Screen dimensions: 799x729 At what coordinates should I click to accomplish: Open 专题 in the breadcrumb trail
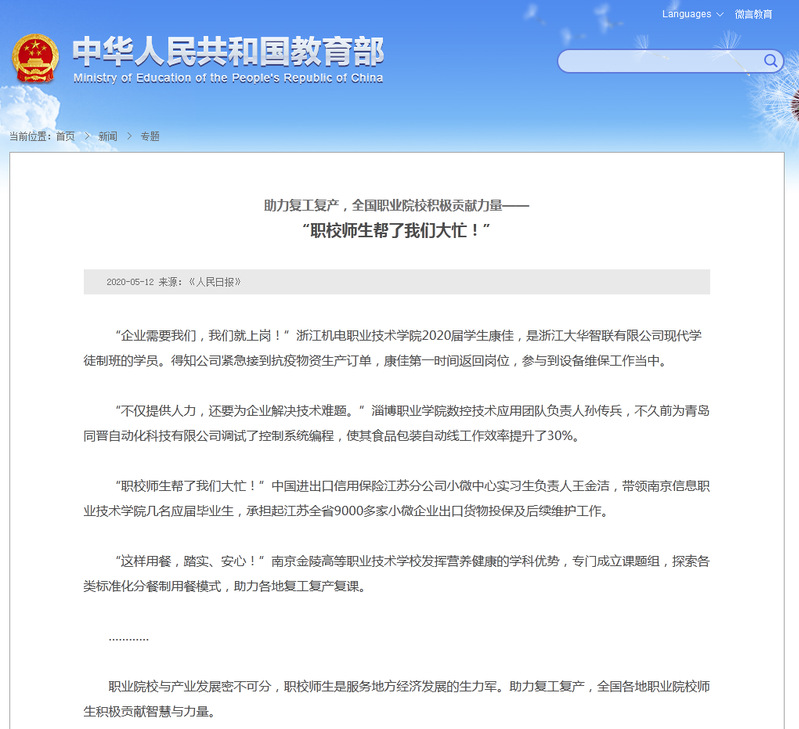(x=150, y=136)
